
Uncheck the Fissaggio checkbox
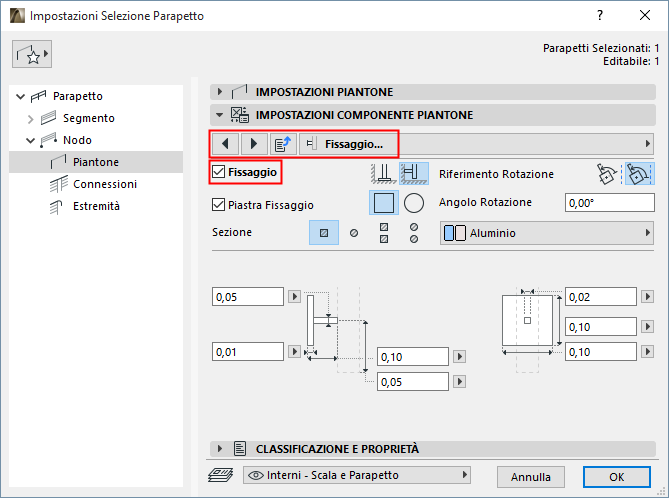218,172
